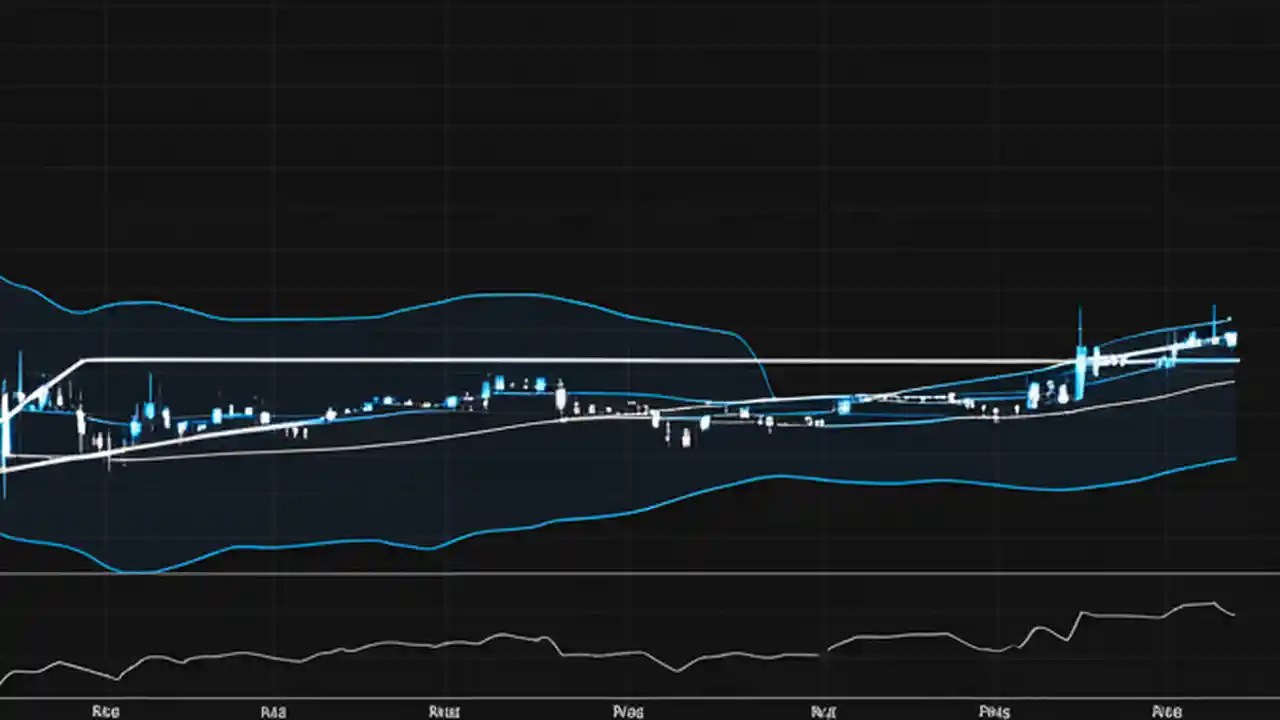
Task: Click the axis label Rce
Action: click(x=105, y=711)
